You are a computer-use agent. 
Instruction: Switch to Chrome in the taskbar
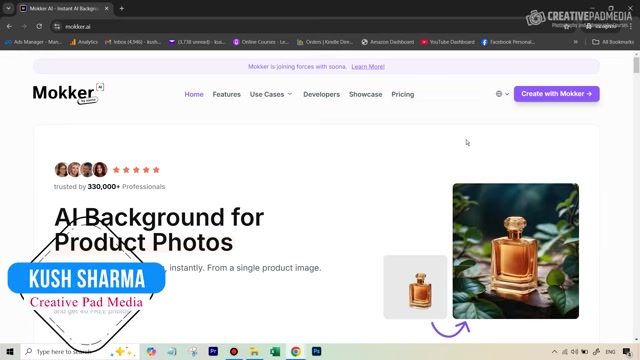tap(296, 351)
